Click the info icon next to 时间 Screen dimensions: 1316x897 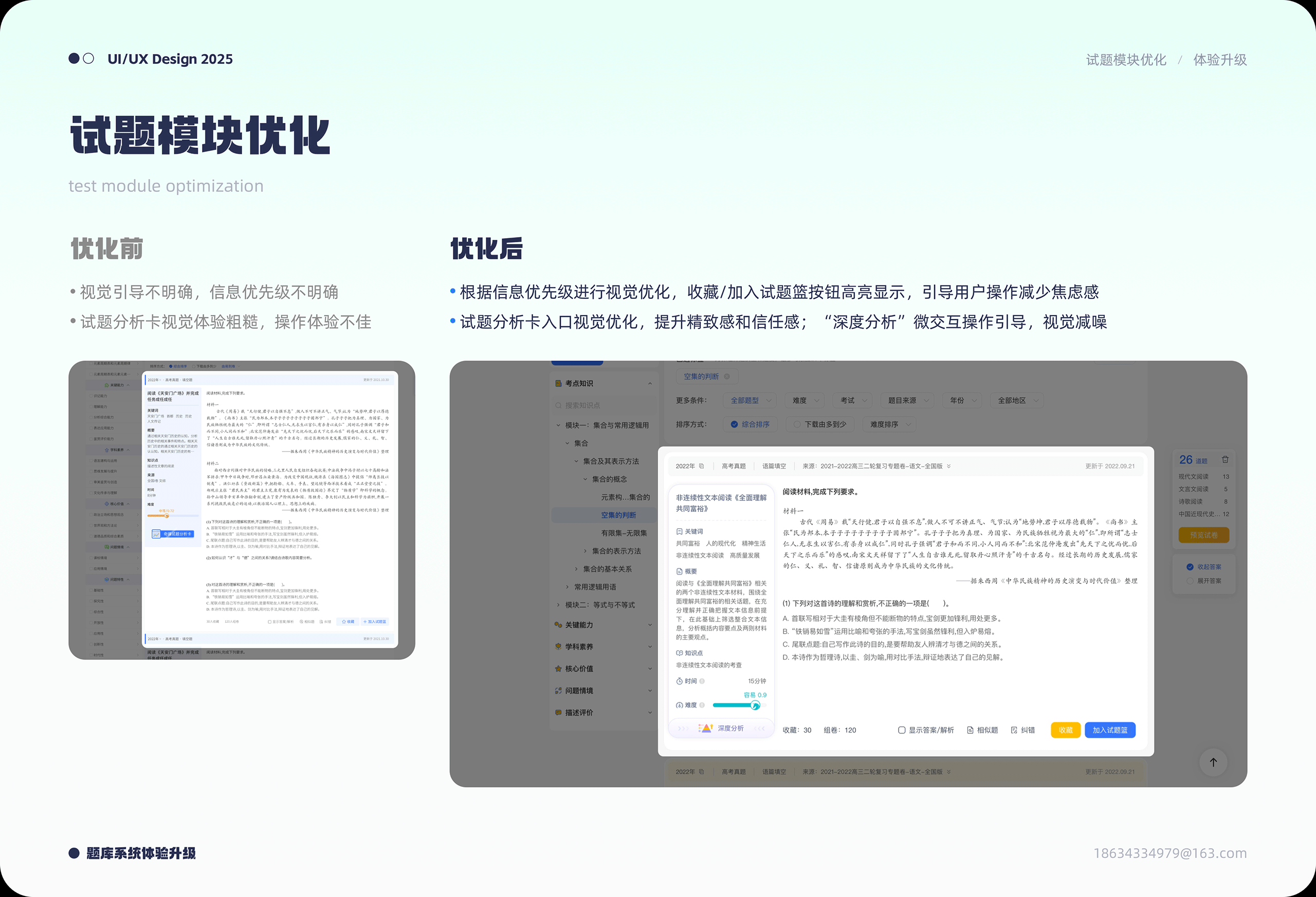[702, 681]
